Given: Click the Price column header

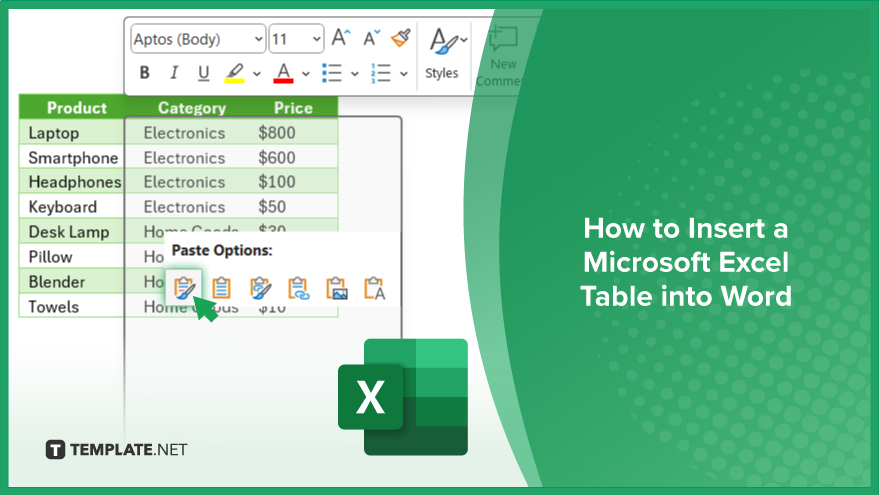Looking at the screenshot, I should click(293, 107).
